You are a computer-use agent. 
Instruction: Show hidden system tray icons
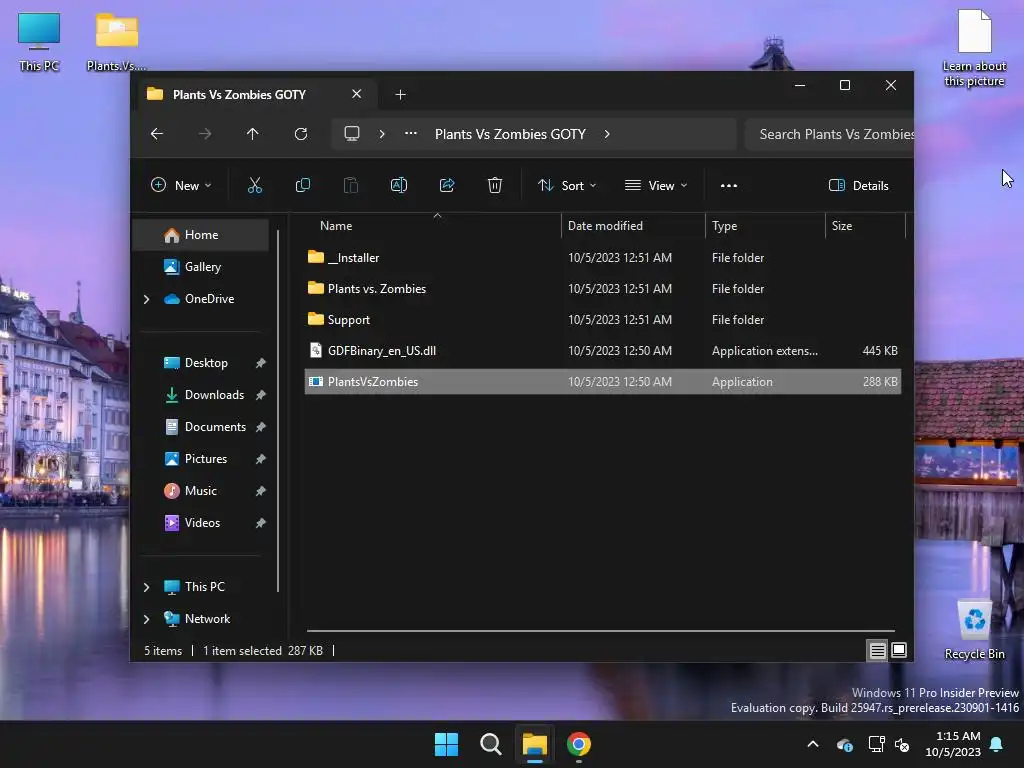(x=813, y=744)
